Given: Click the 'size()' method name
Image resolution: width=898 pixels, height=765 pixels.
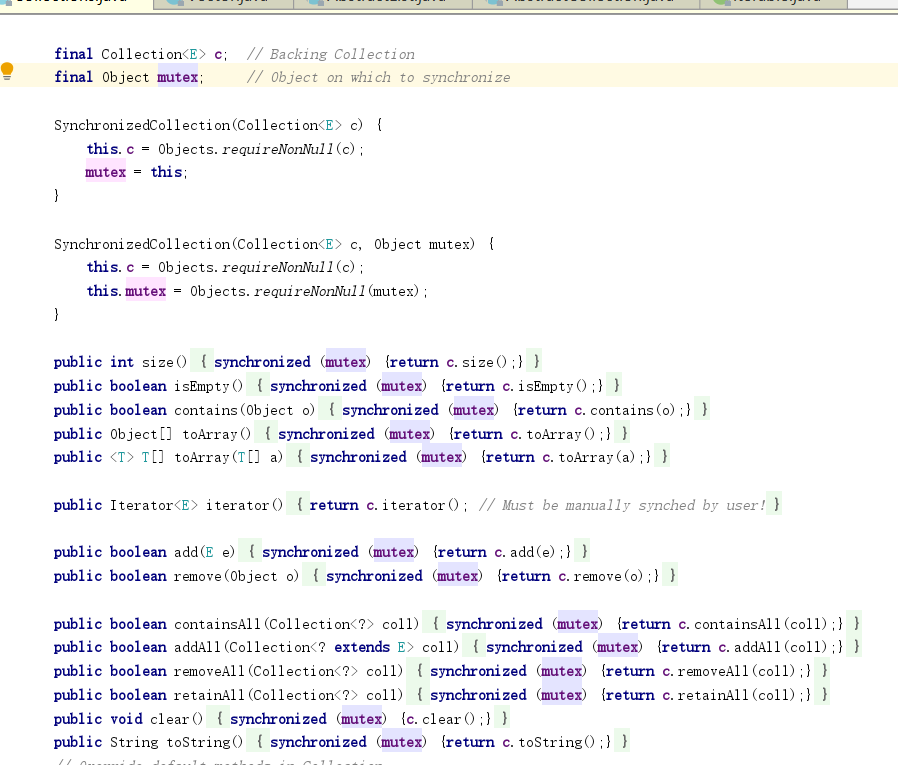Looking at the screenshot, I should tap(164, 362).
